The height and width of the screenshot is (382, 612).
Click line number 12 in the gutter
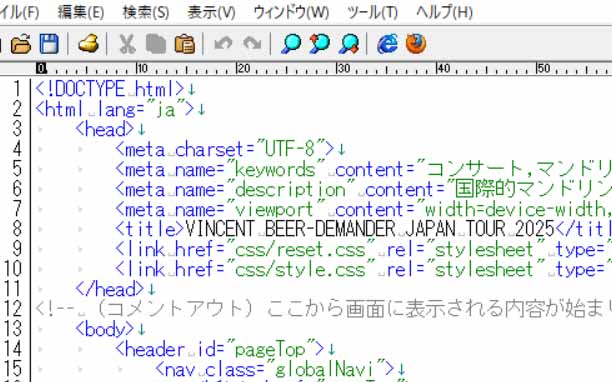[x=13, y=309]
